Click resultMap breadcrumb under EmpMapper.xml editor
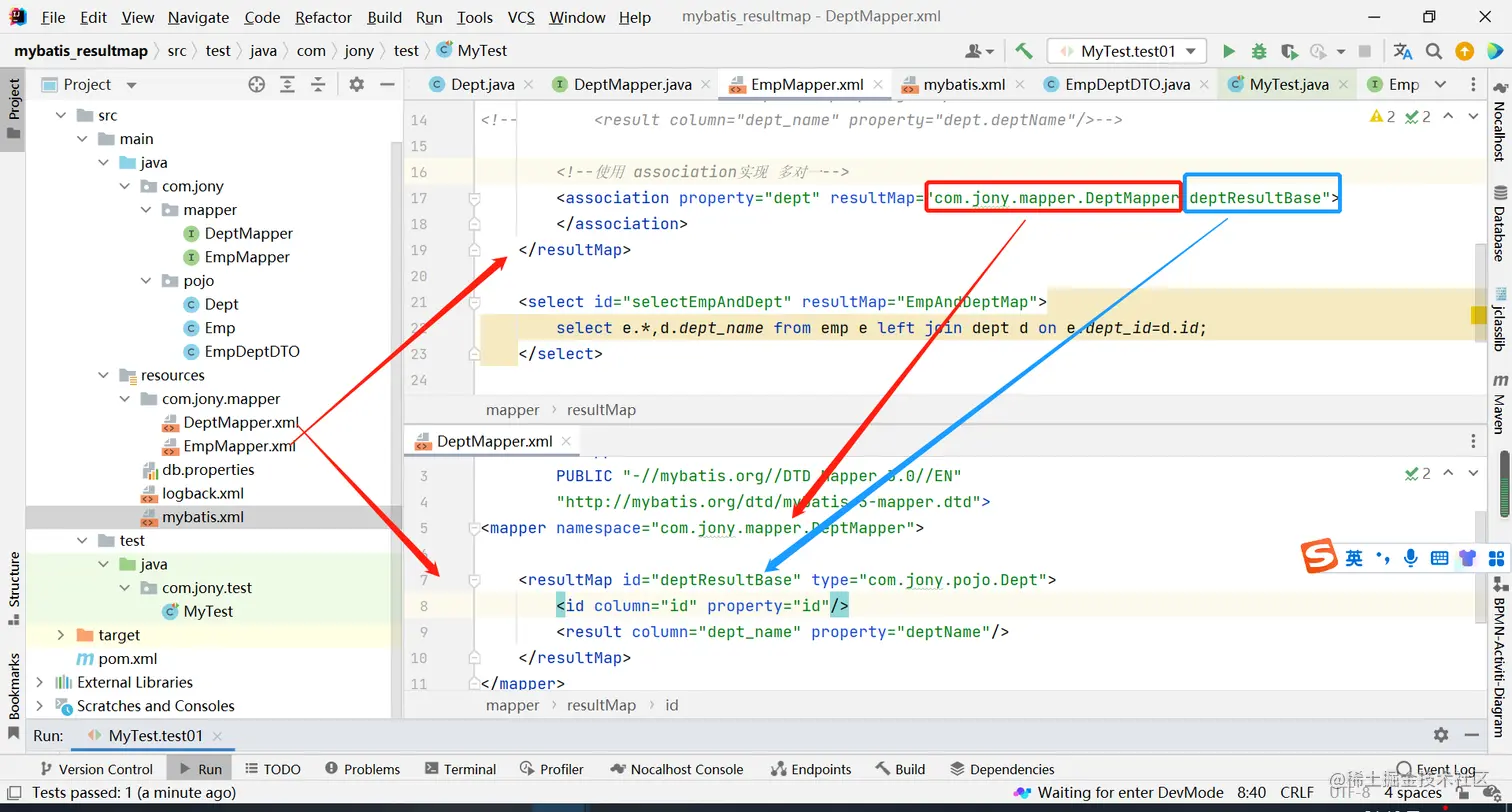 [601, 409]
